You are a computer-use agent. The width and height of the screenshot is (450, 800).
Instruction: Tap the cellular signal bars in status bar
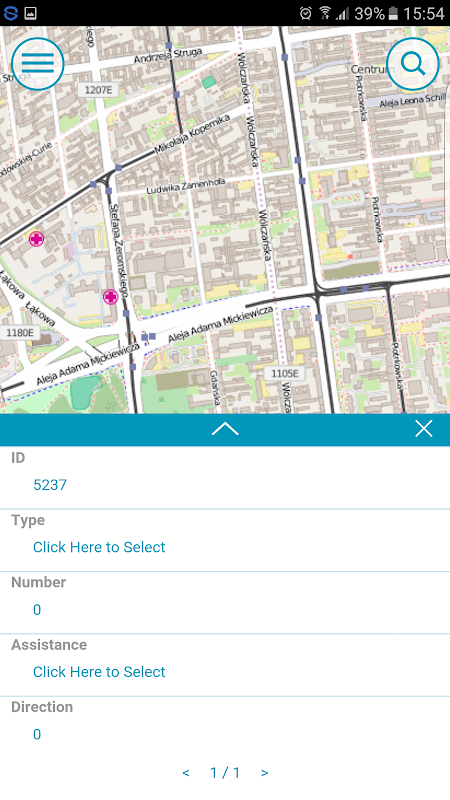342,14
